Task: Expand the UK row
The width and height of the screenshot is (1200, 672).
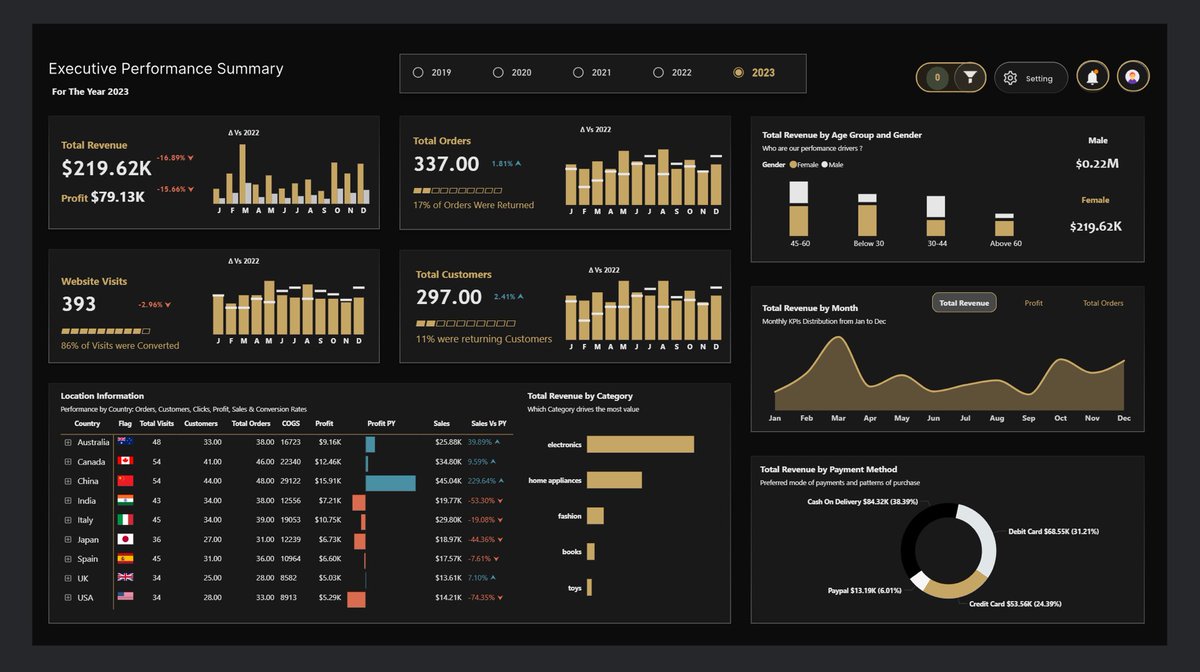Action: pyautogui.click(x=68, y=579)
